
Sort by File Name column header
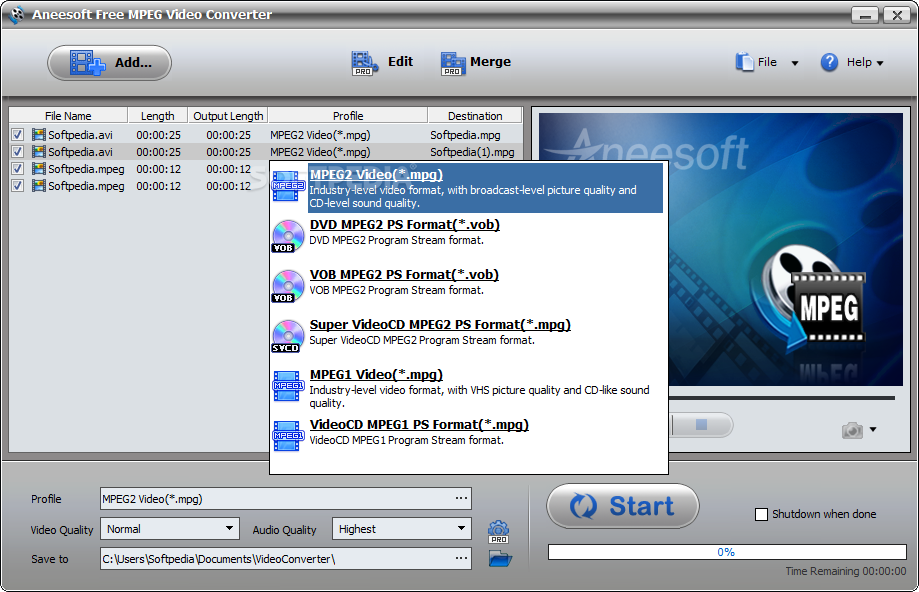click(68, 115)
